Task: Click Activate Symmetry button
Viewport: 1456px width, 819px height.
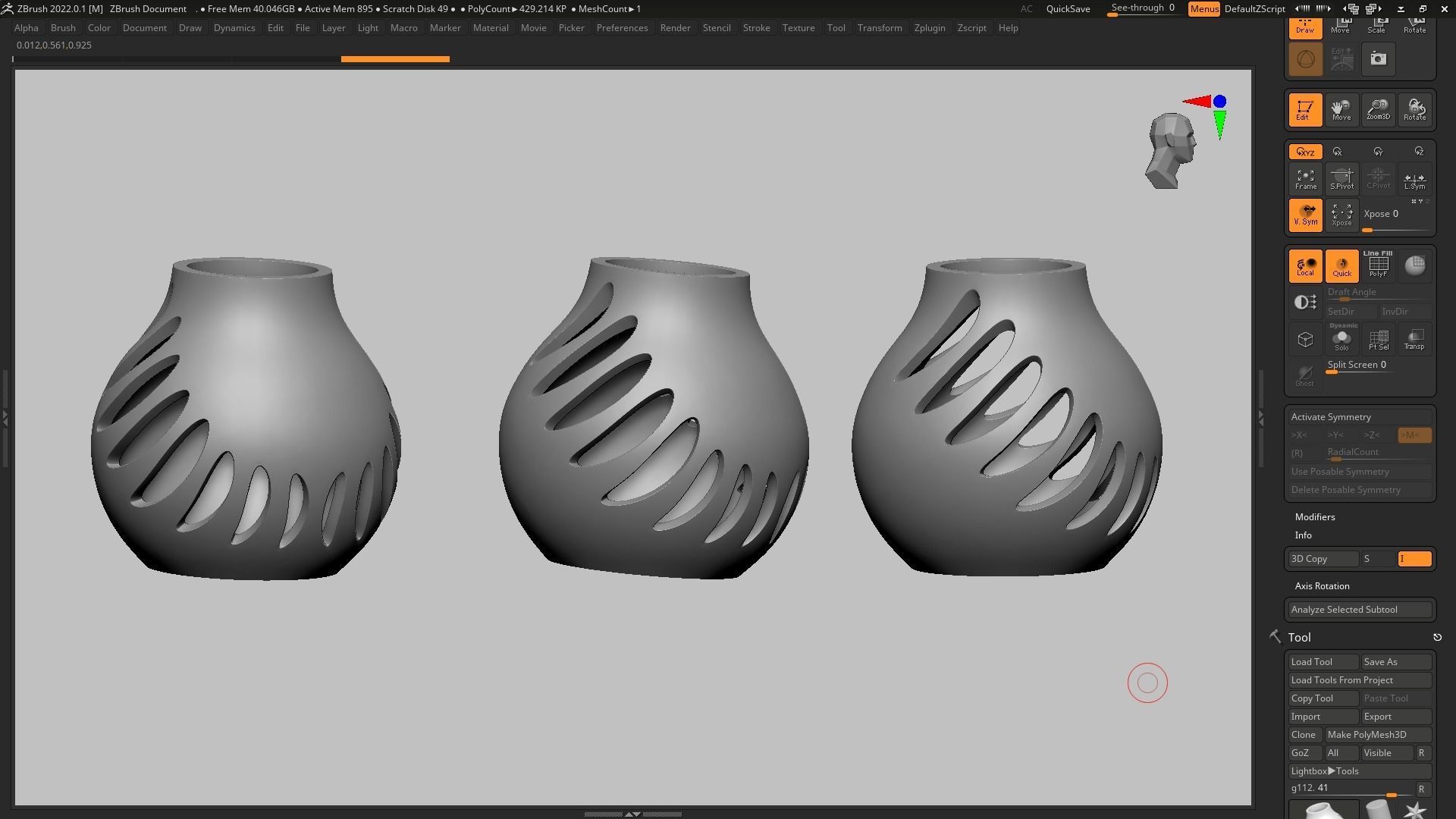Action: pos(1360,417)
